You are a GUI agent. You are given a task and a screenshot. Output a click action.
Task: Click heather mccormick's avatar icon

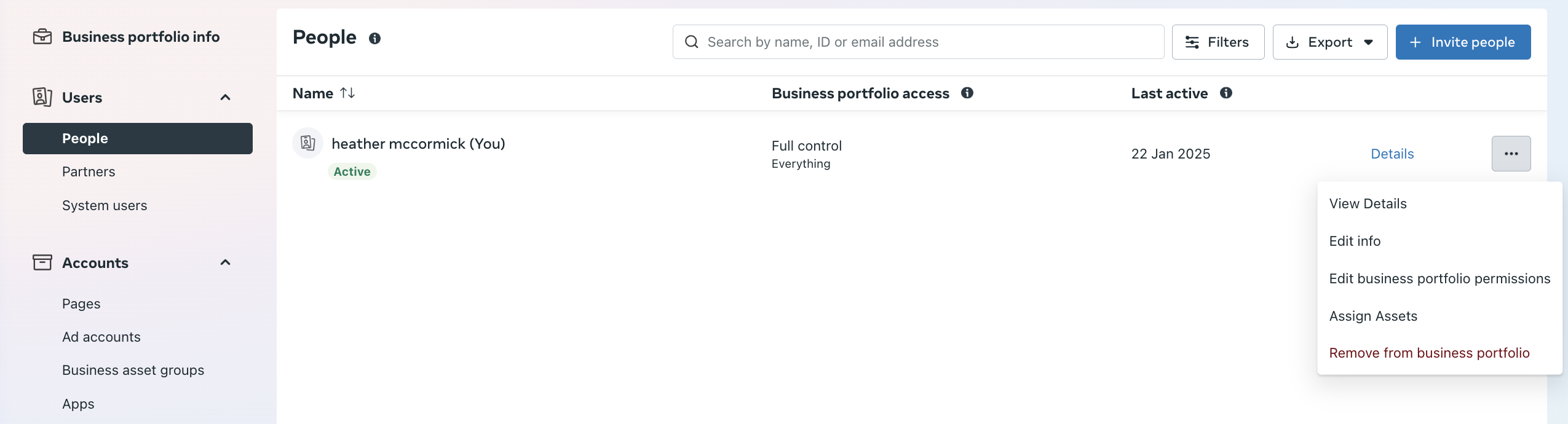click(x=307, y=143)
